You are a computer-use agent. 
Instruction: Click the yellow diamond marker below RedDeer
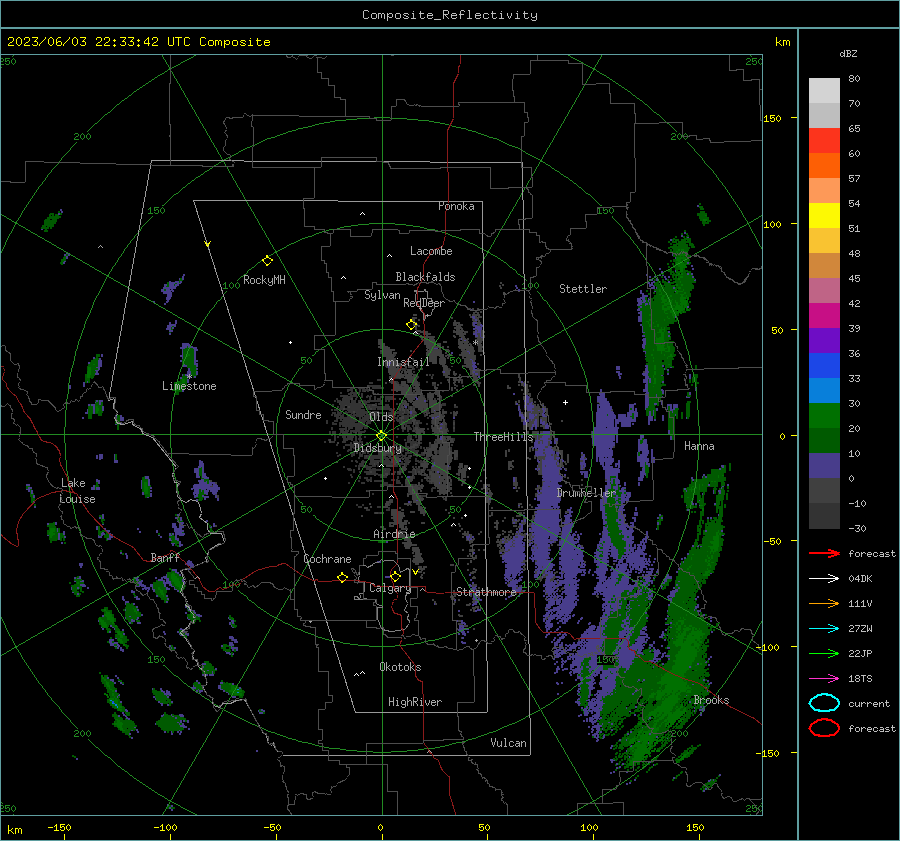pos(411,325)
